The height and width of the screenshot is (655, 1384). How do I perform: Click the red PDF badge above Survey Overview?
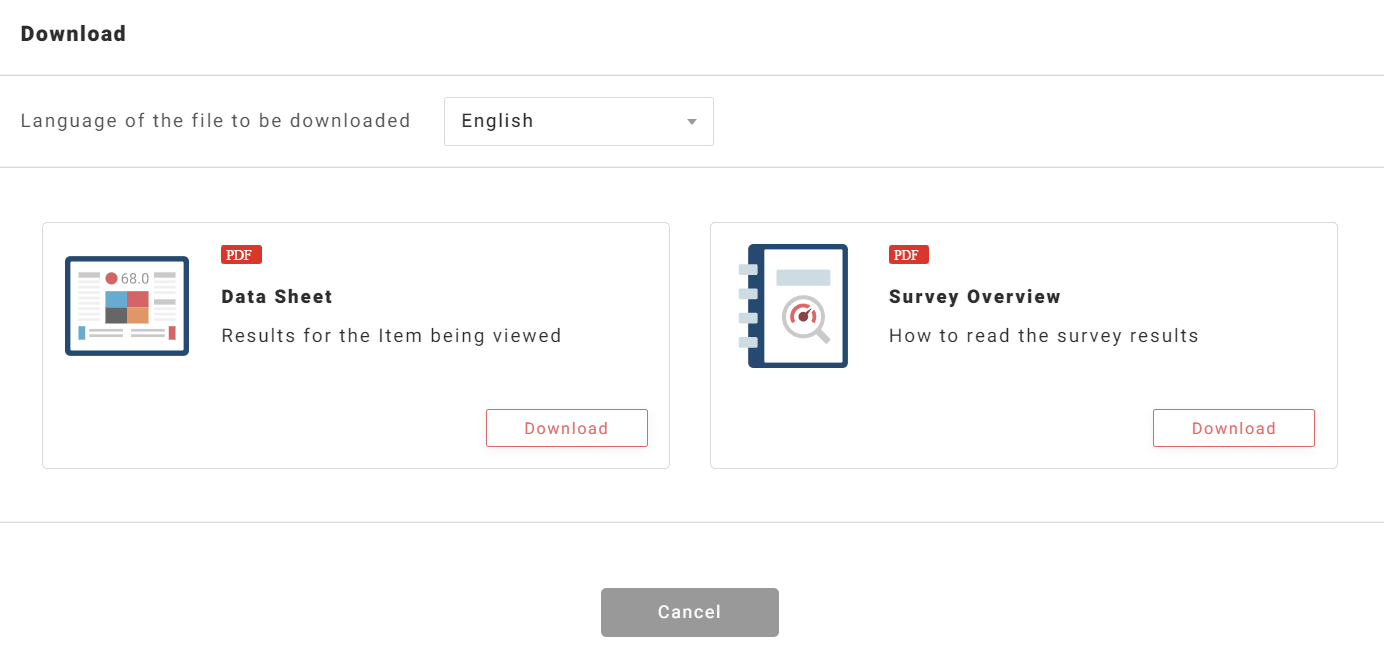[908, 255]
